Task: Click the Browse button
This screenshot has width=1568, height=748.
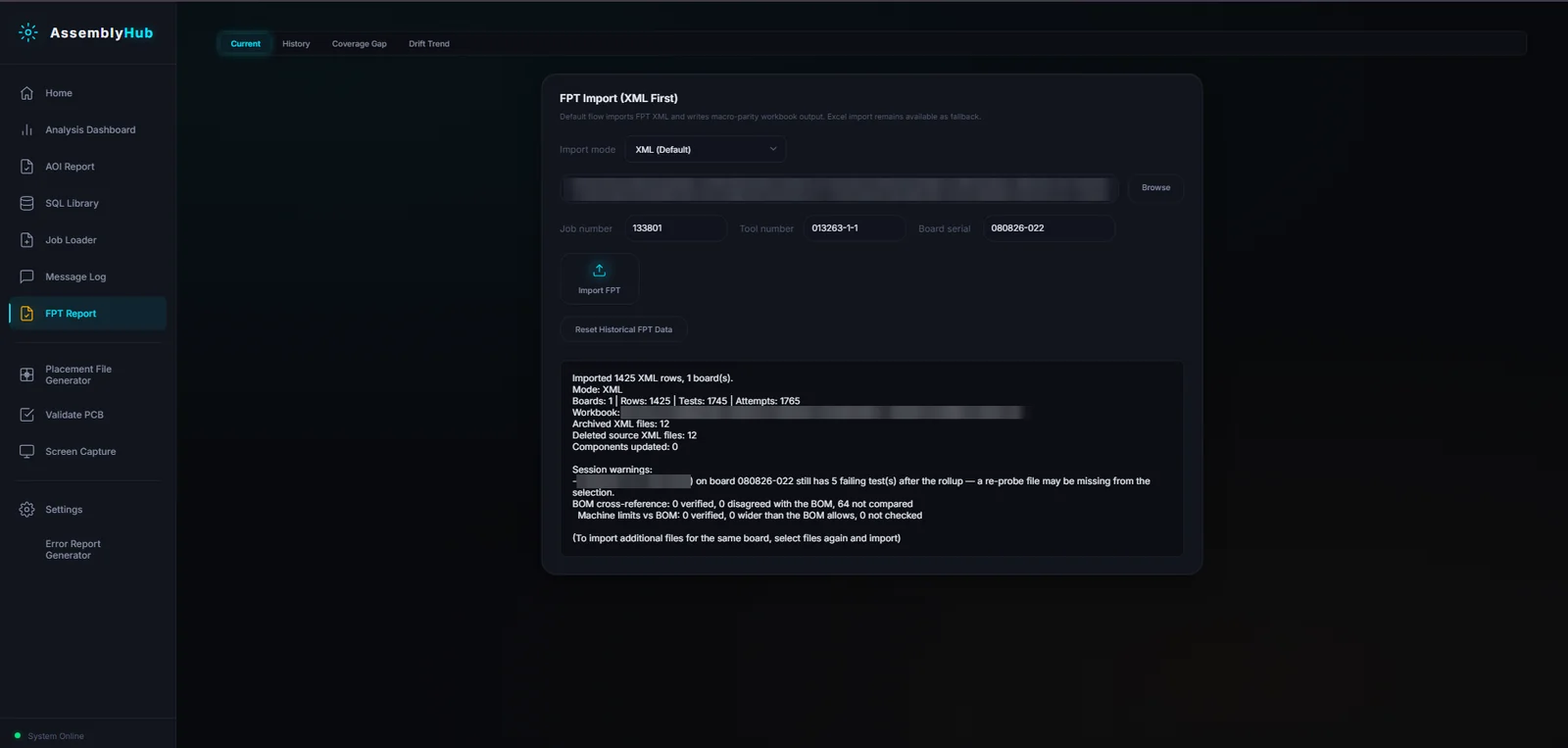Action: coord(1156,188)
